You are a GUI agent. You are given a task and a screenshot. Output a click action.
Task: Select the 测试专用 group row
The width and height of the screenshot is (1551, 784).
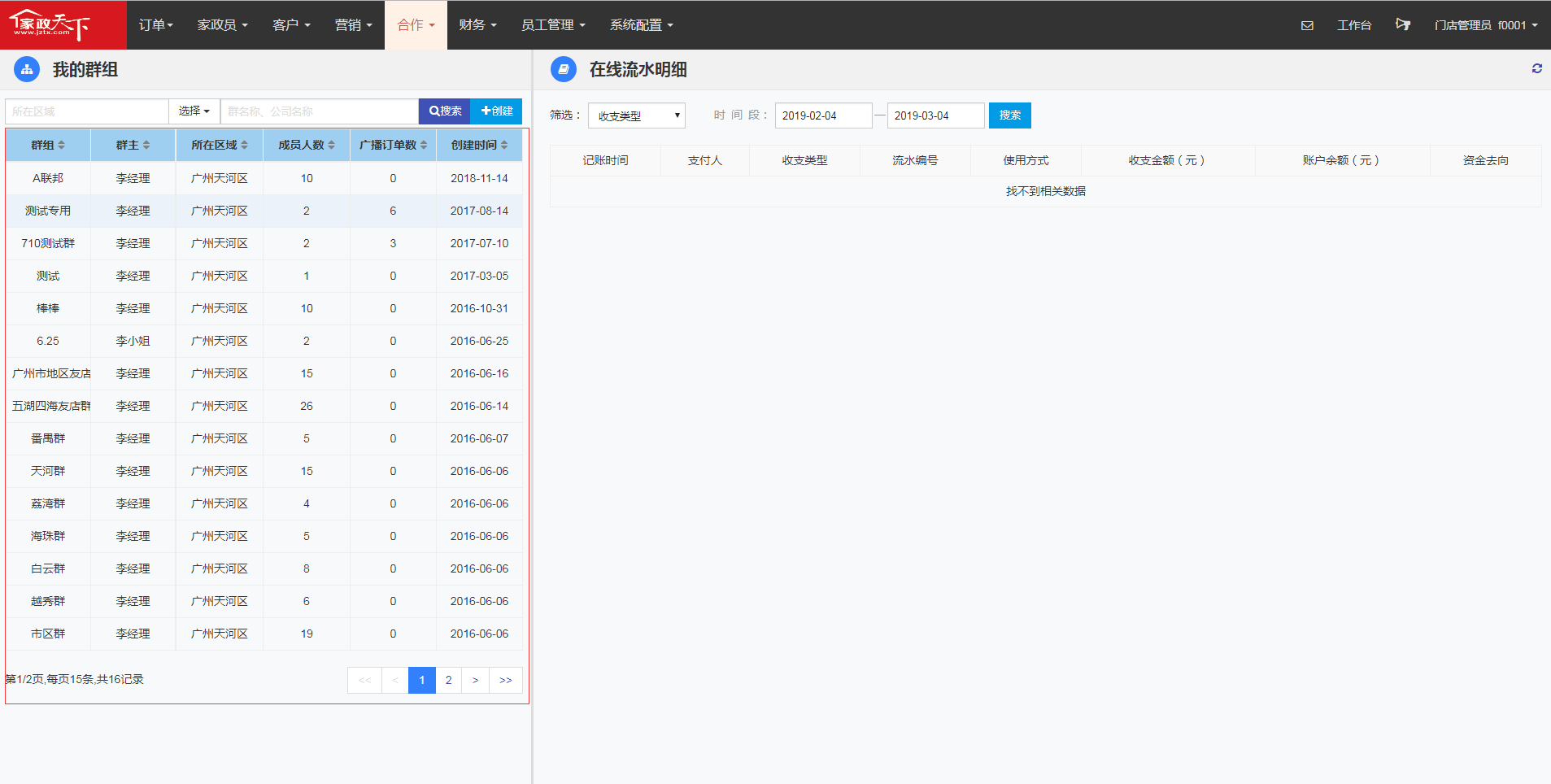[x=264, y=211]
